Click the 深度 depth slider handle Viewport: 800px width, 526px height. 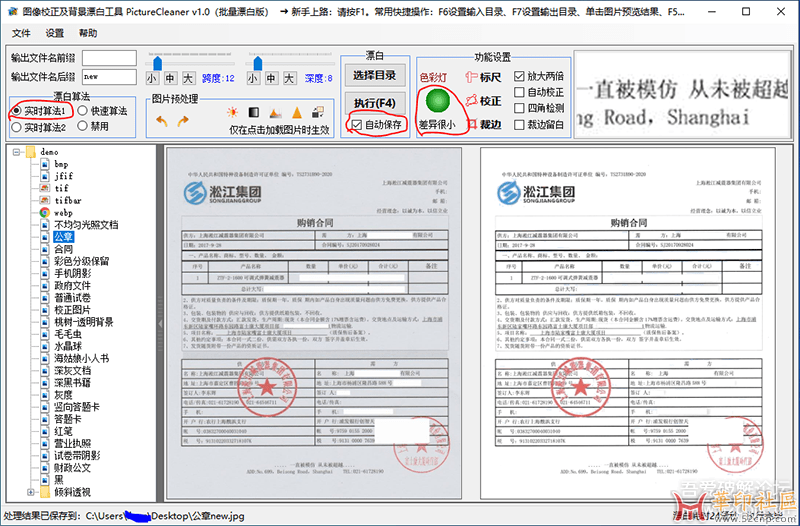(258, 63)
